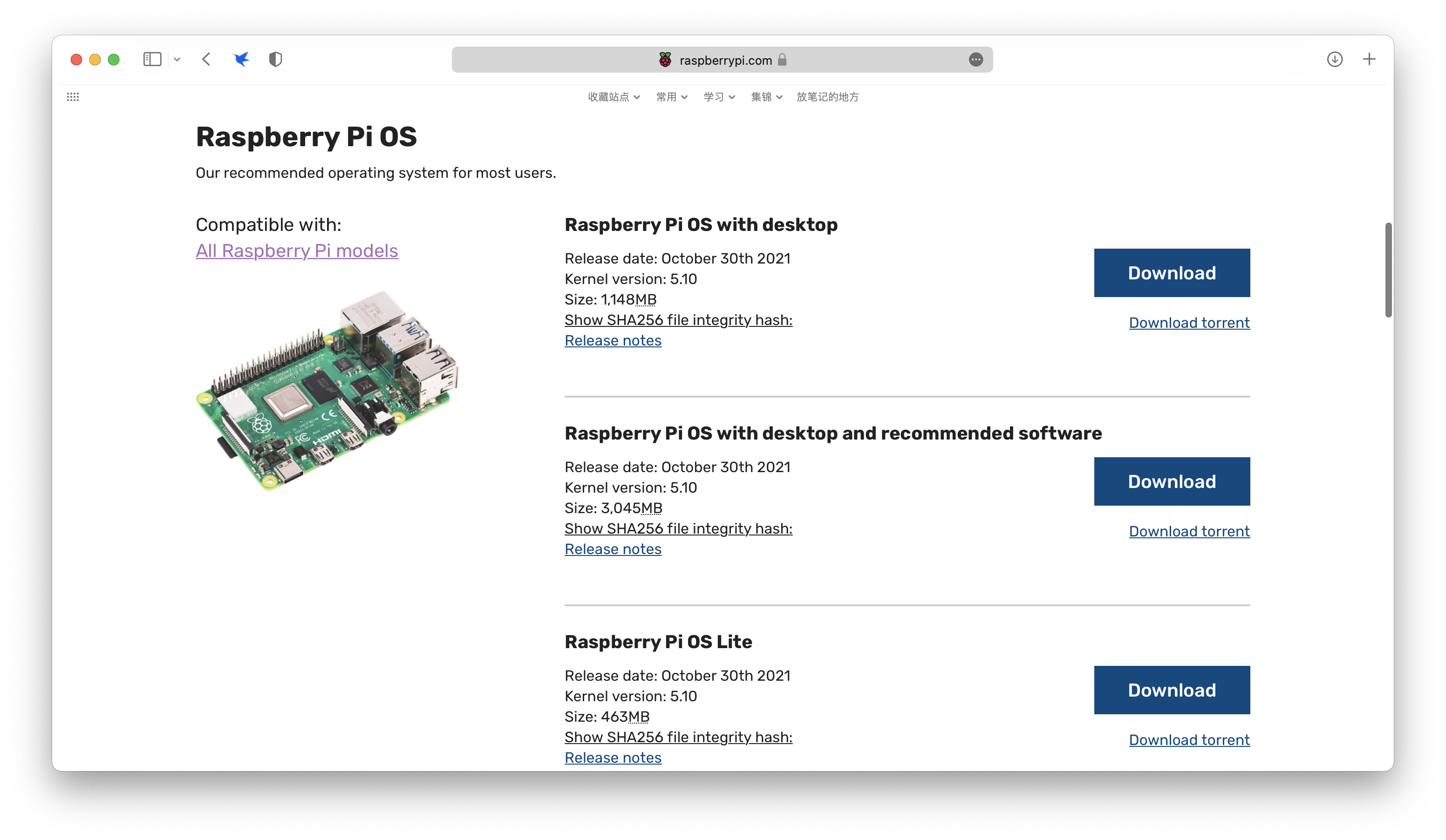This screenshot has width=1446, height=840.
Task: Expand the 常用 bookmarks folder
Action: (x=672, y=97)
